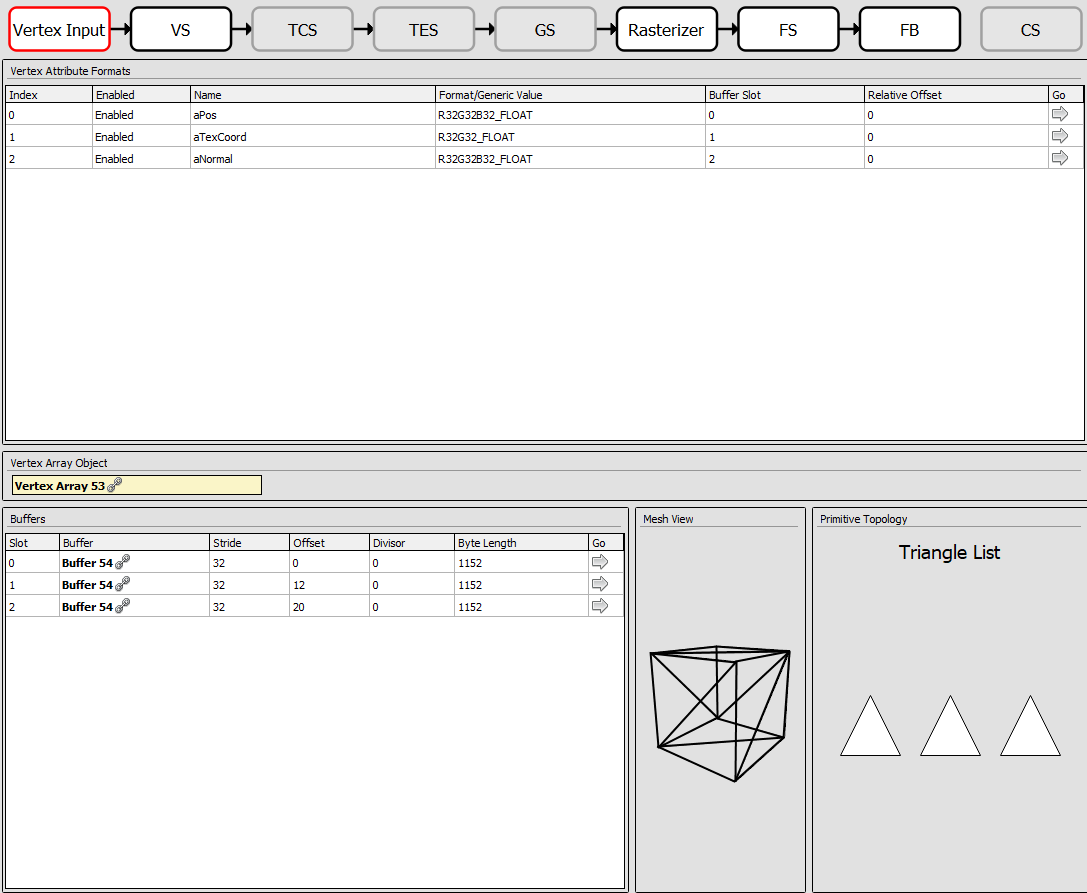The height and width of the screenshot is (893, 1087).
Task: Click the Relative Offset column header
Action: tap(956, 95)
